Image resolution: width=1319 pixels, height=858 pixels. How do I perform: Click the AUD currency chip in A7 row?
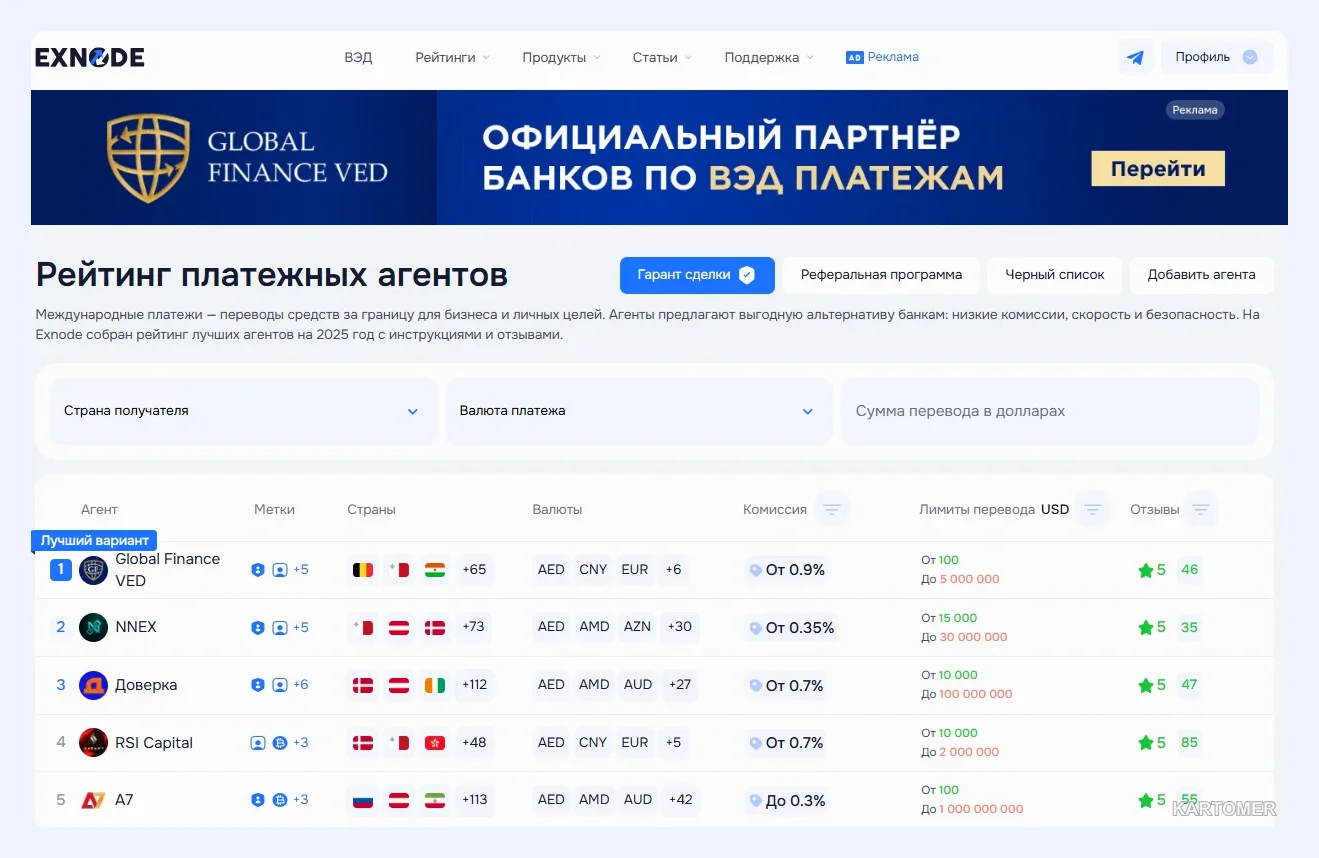pyautogui.click(x=638, y=800)
